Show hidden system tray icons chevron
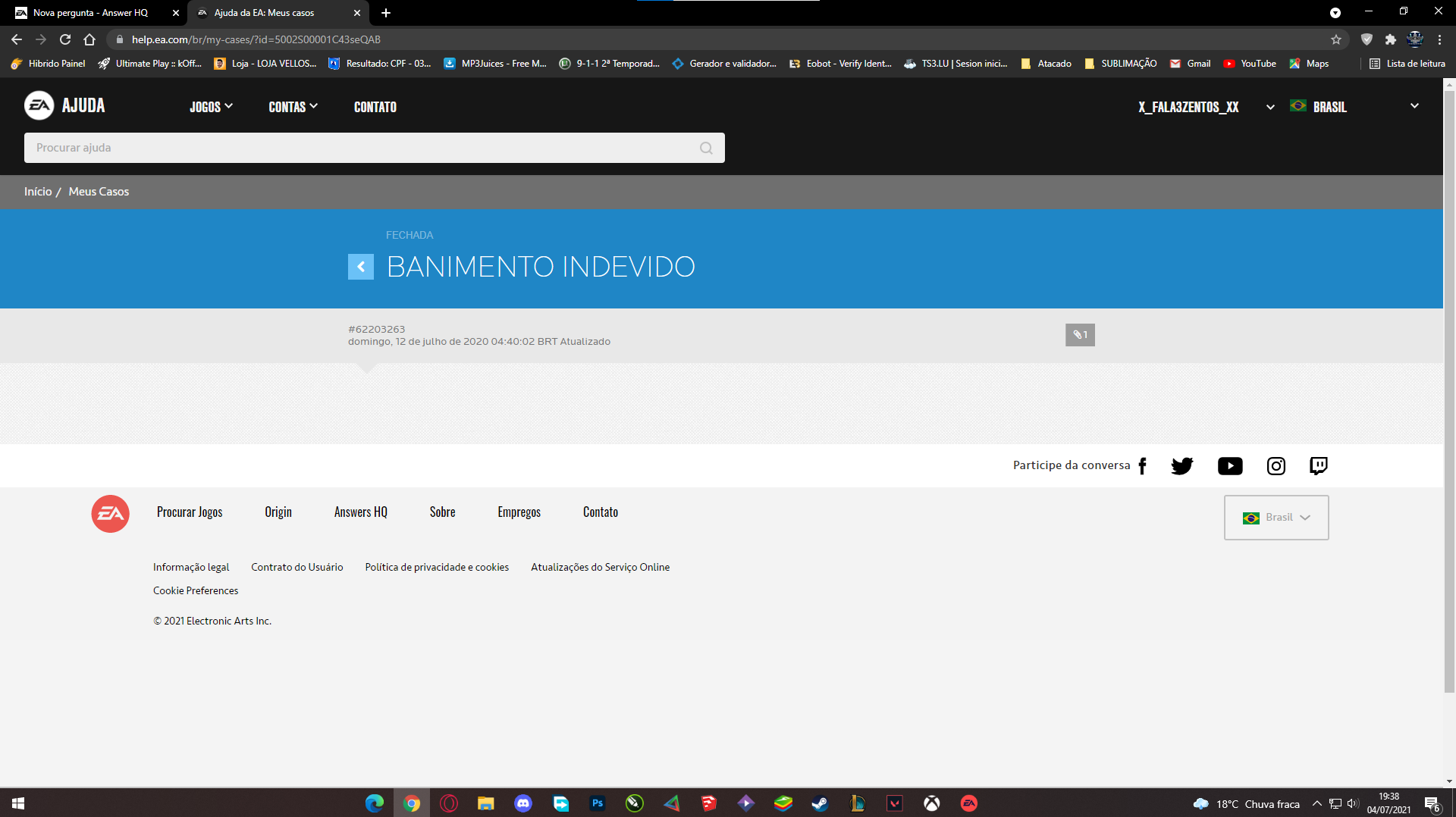This screenshot has height=817, width=1456. (x=1317, y=803)
